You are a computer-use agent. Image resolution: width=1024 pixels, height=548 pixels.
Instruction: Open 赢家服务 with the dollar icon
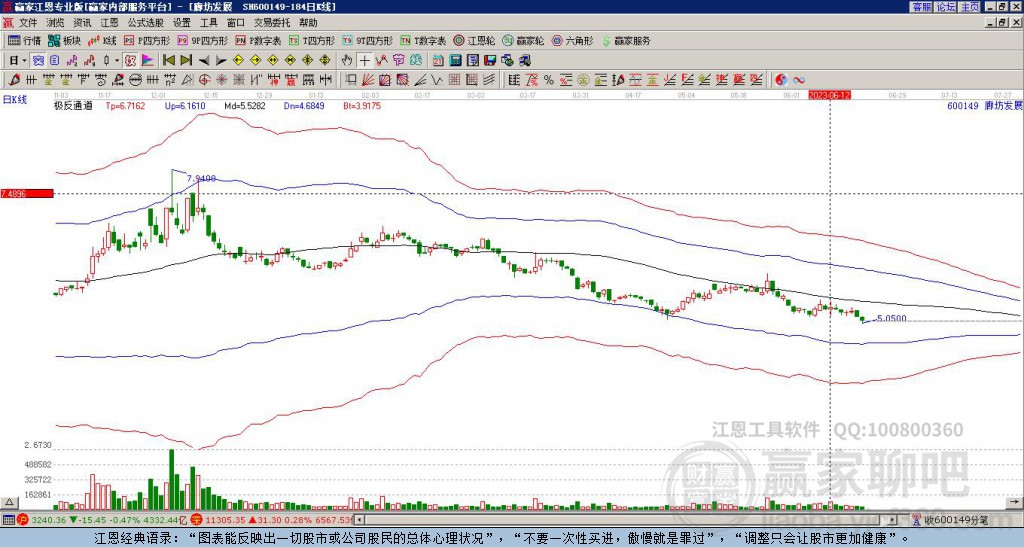tap(626, 40)
